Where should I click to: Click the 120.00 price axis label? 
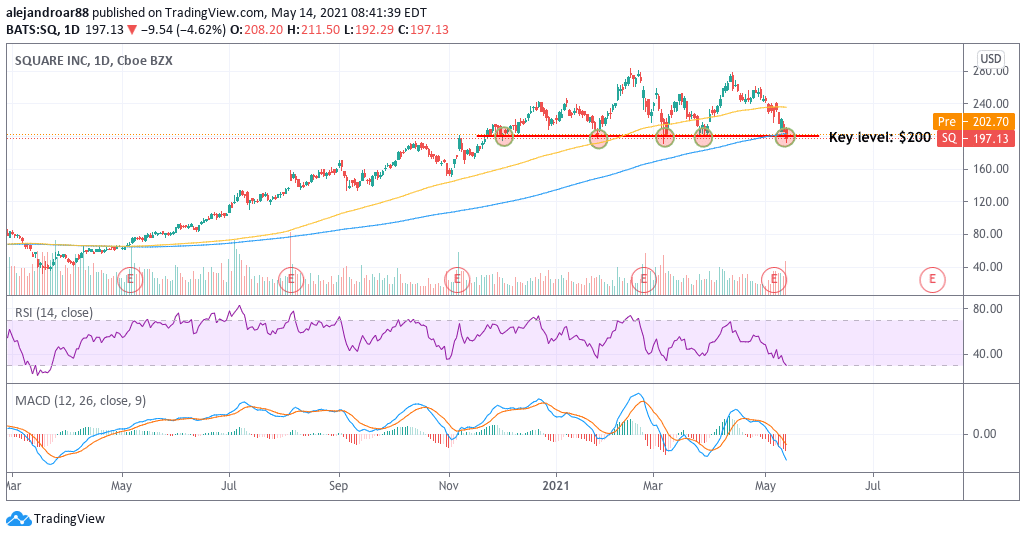(x=991, y=201)
